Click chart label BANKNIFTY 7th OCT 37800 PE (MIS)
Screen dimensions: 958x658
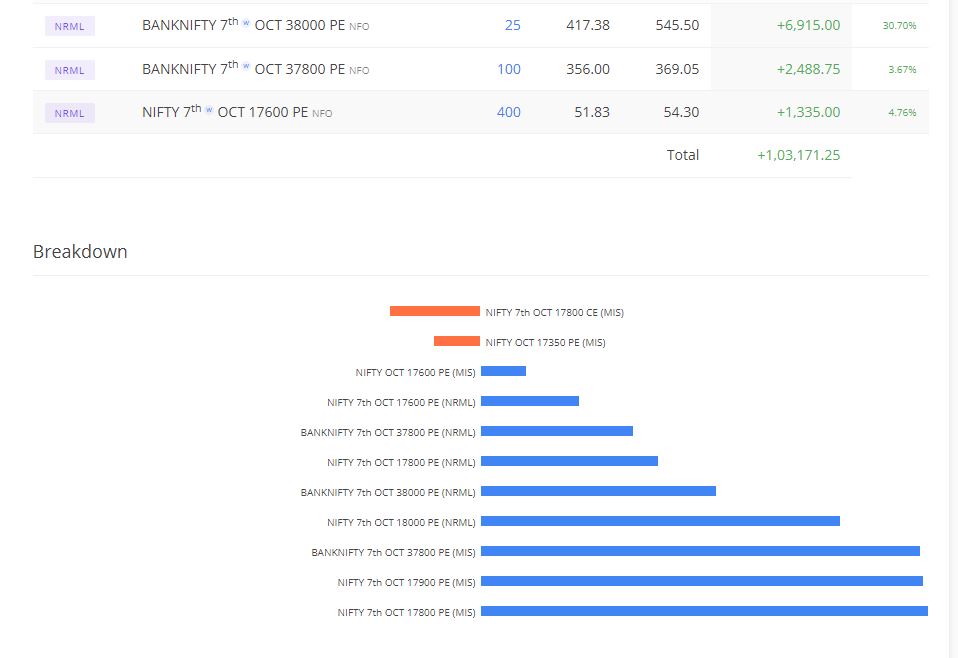coord(393,552)
